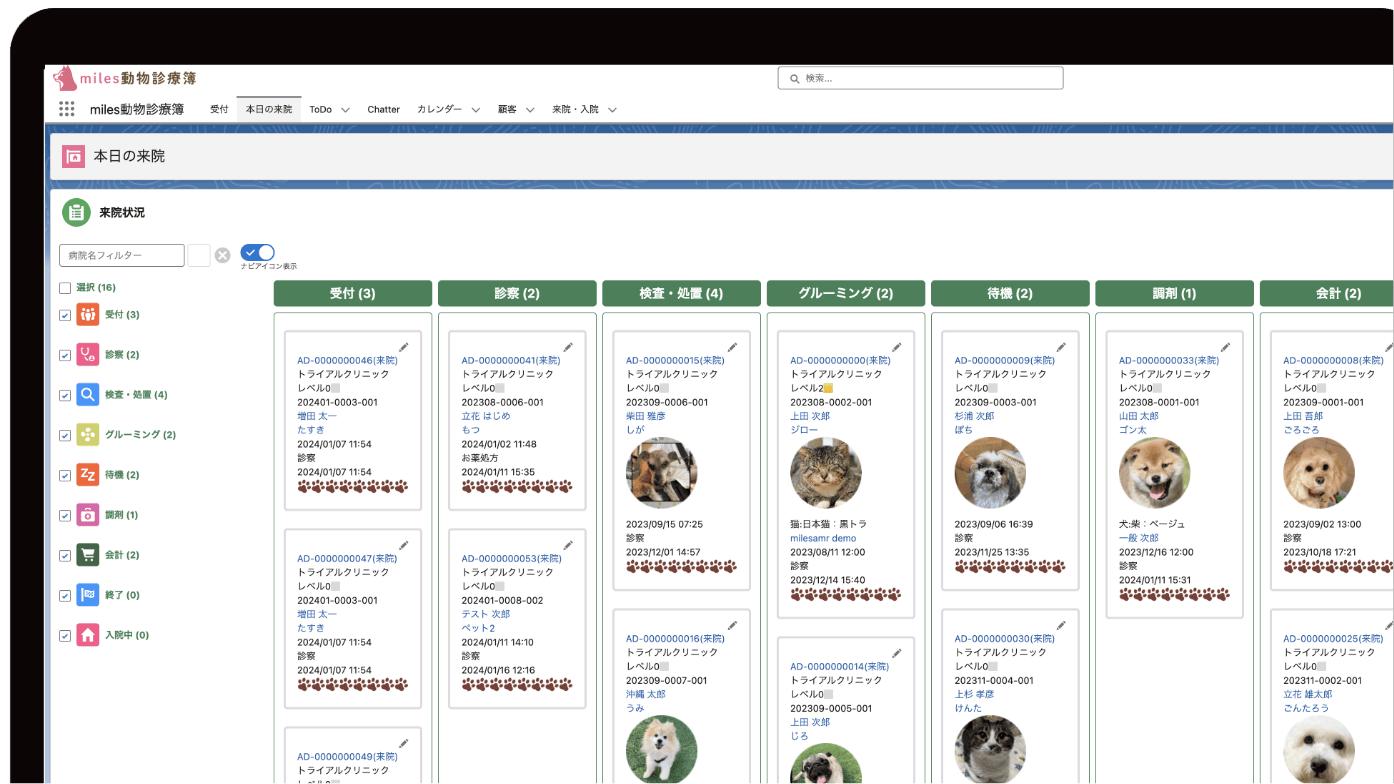Expand the 来院・入院 tab dropdown arrow
Image resolution: width=1394 pixels, height=784 pixels.
[x=612, y=110]
